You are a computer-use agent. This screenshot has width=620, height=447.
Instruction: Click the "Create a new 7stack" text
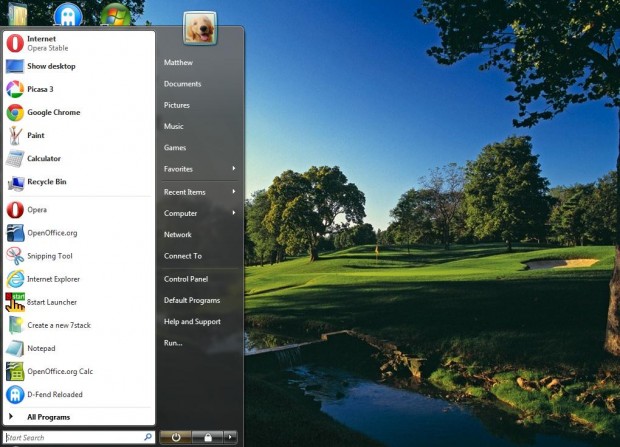(x=59, y=325)
